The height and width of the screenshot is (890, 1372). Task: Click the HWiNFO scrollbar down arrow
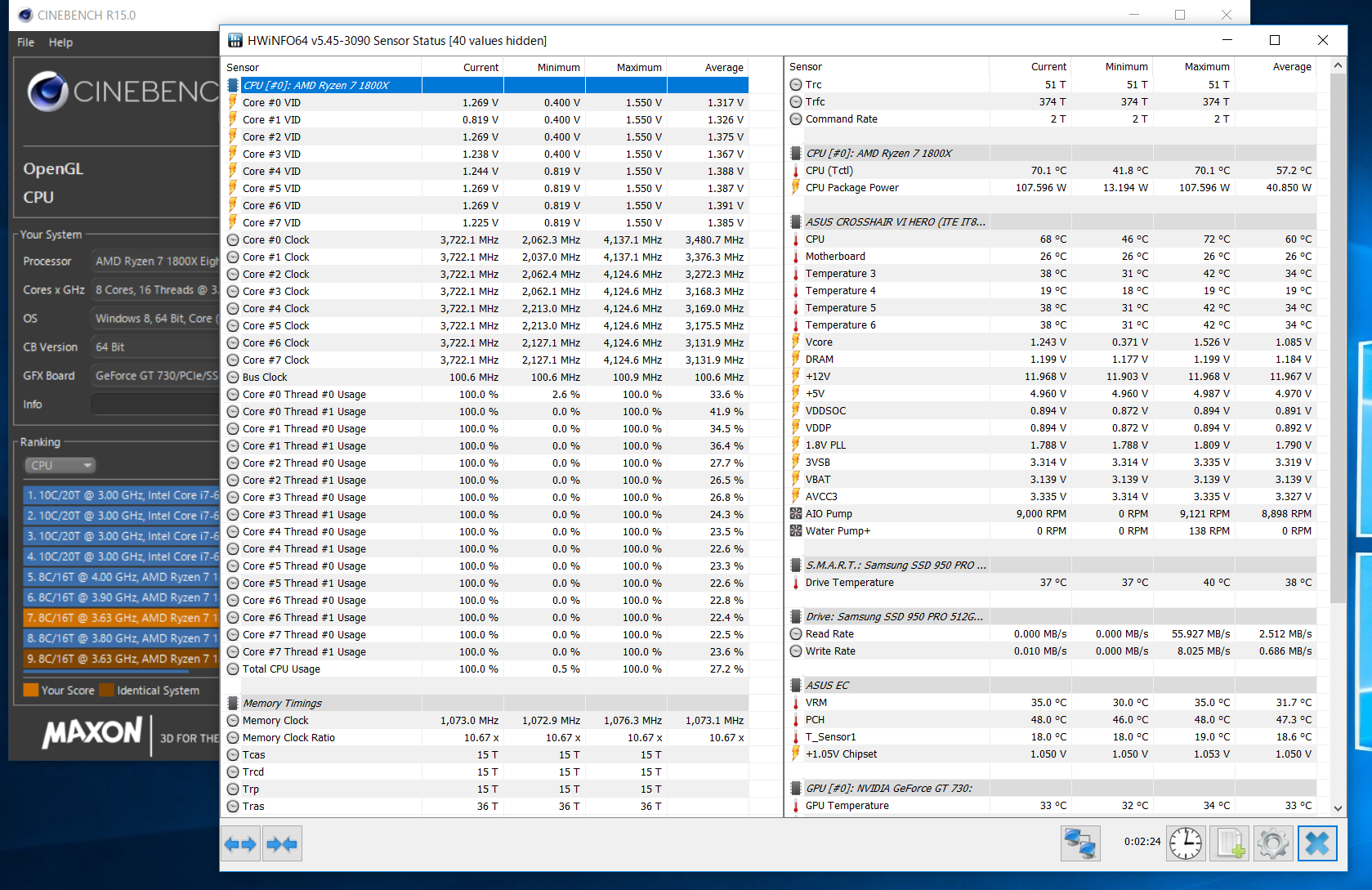tap(1338, 808)
